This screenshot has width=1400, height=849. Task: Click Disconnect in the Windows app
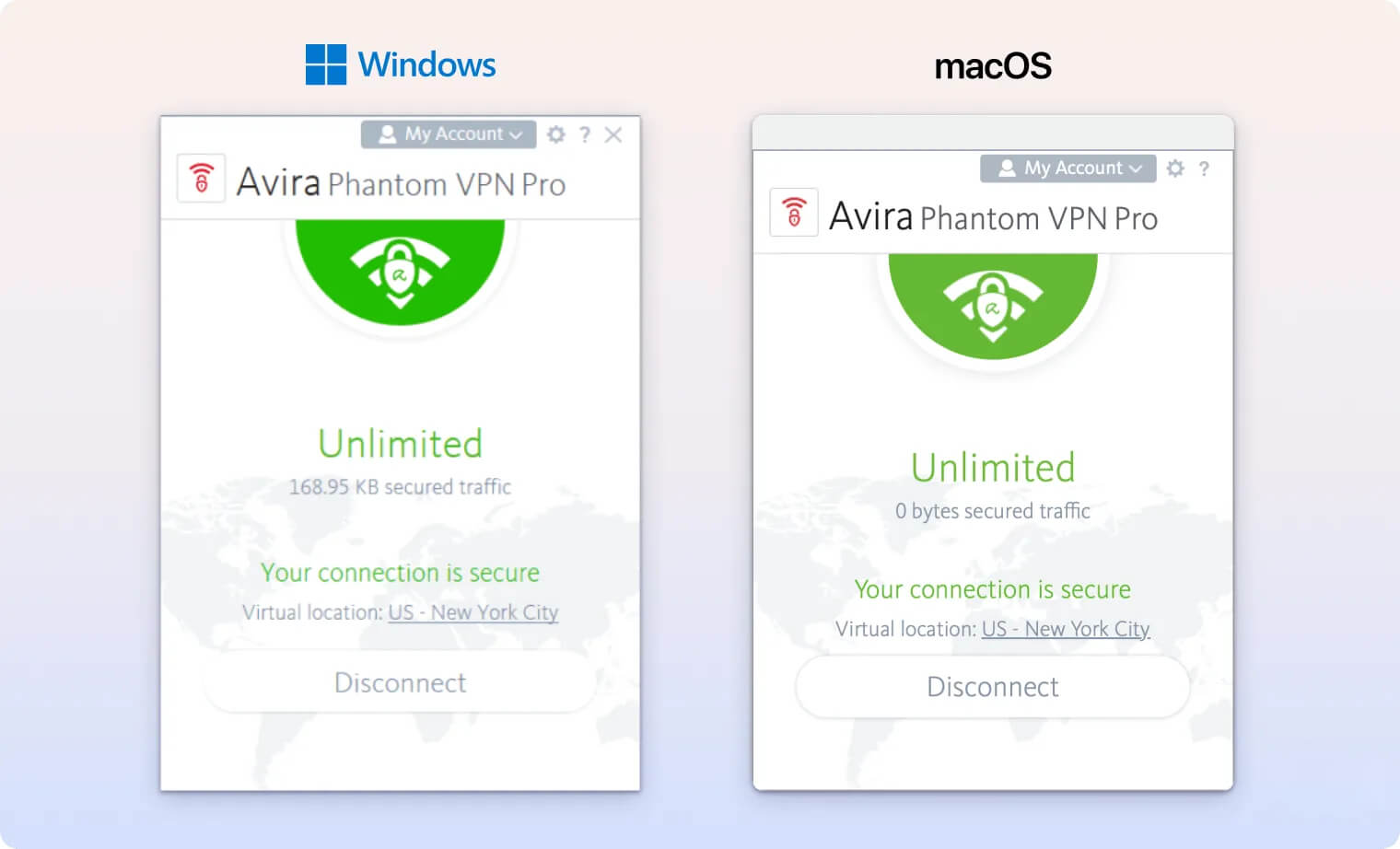[400, 683]
